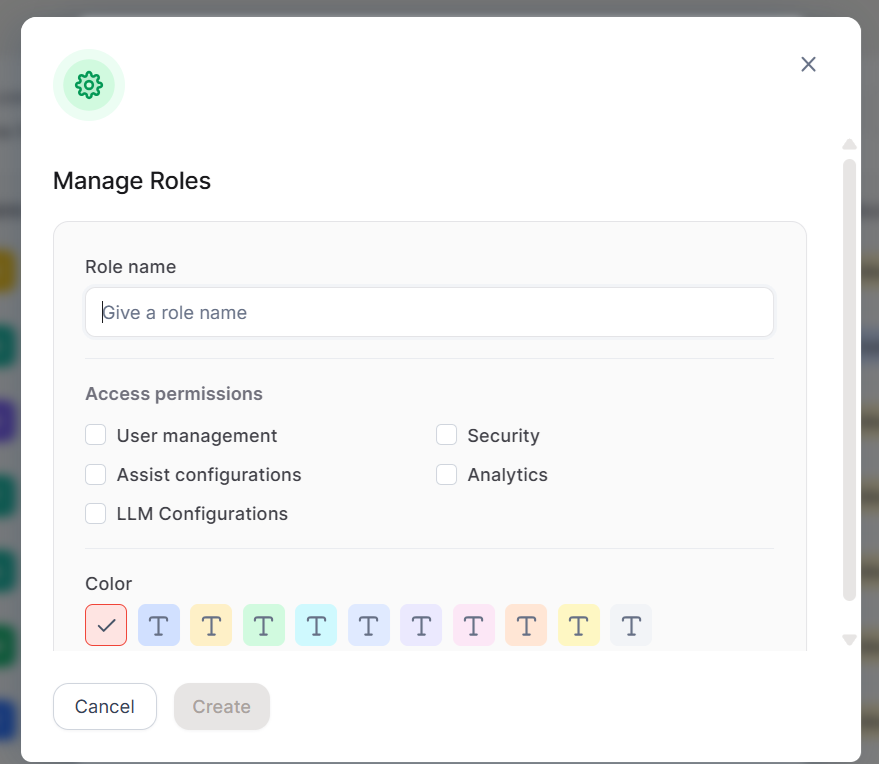Click the green settings gear icon

point(89,85)
